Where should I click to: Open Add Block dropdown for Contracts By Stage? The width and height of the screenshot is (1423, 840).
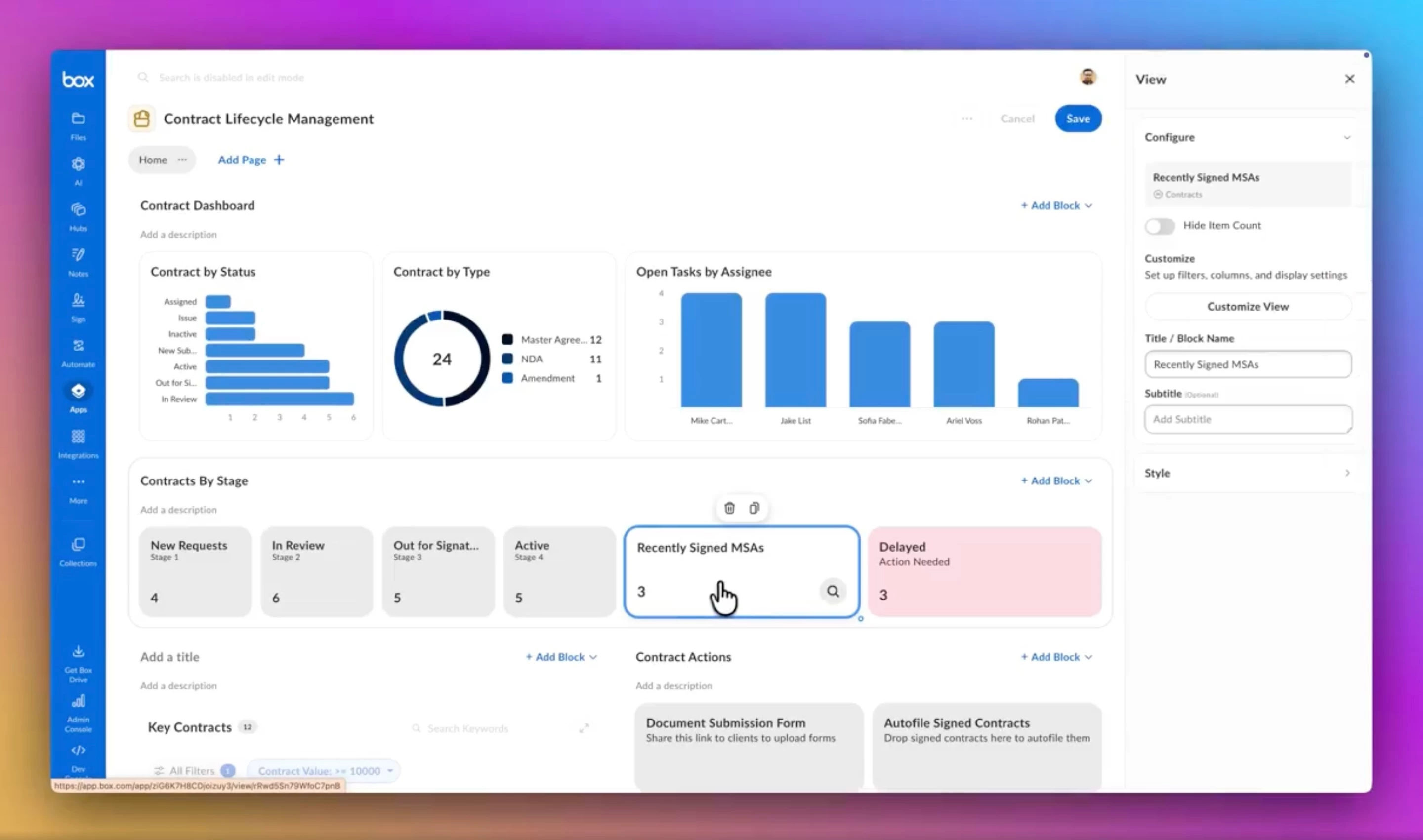pos(1057,480)
